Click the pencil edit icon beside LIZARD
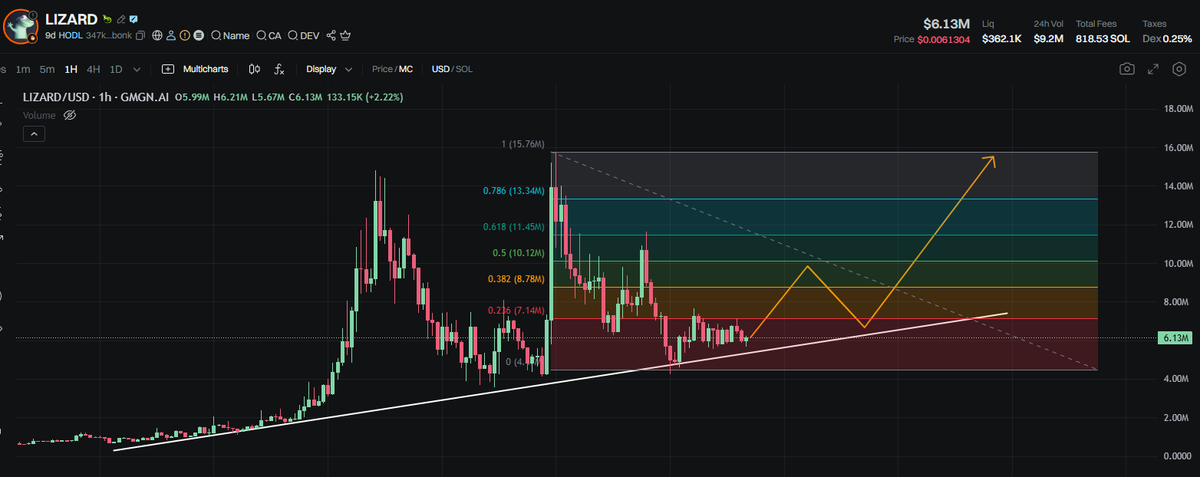This screenshot has height=477, width=1200. click(120, 19)
